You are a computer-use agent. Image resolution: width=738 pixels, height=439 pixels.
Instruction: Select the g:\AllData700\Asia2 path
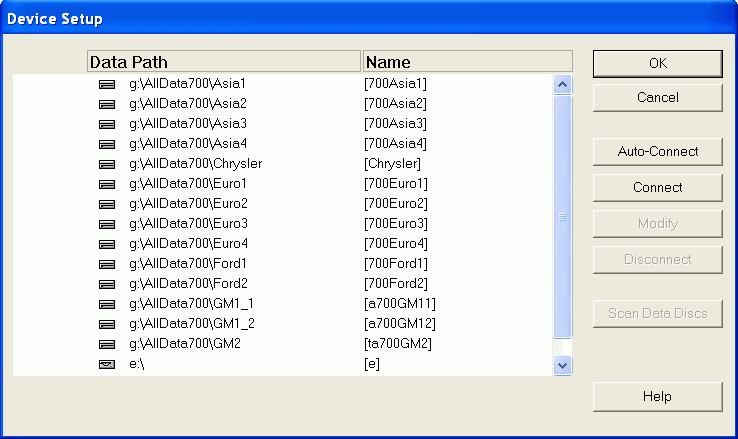point(188,104)
